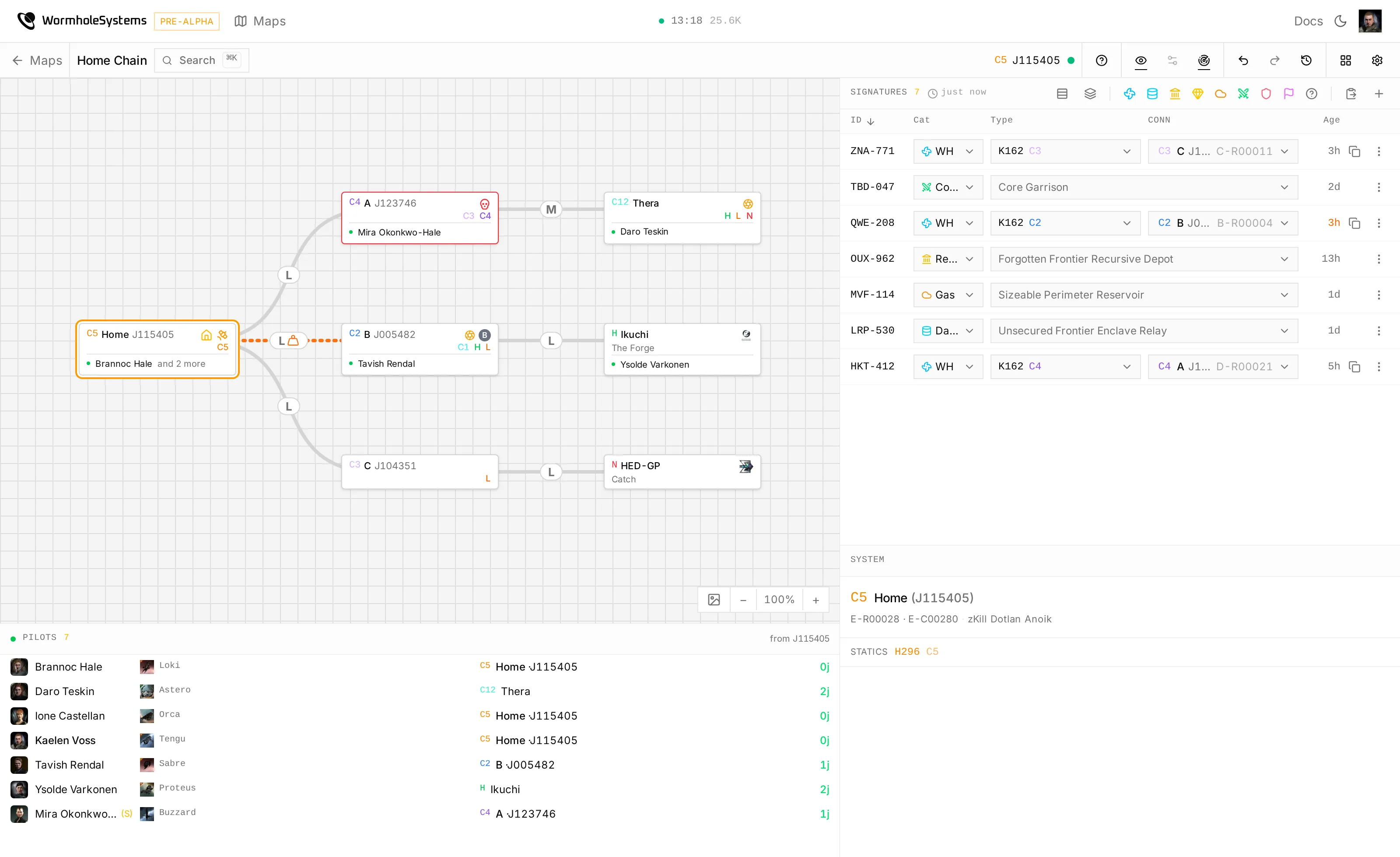1400x857 pixels.
Task: Click the help question-mark icon in toolbar
Action: 1101,60
